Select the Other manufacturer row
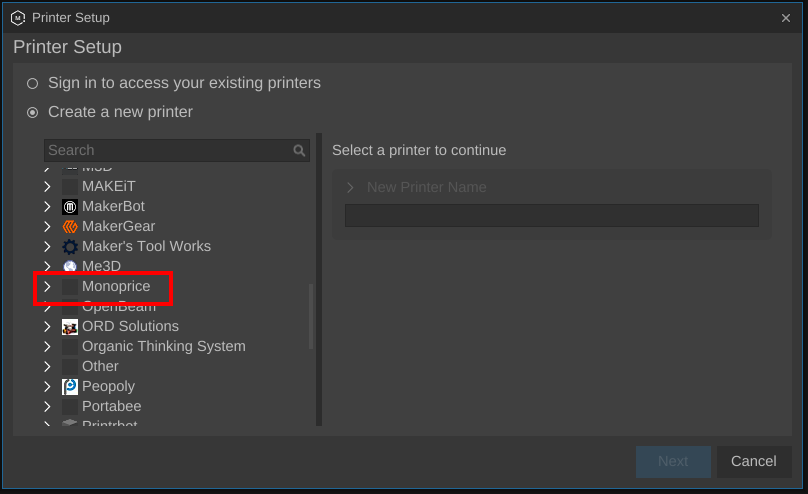 (177, 367)
